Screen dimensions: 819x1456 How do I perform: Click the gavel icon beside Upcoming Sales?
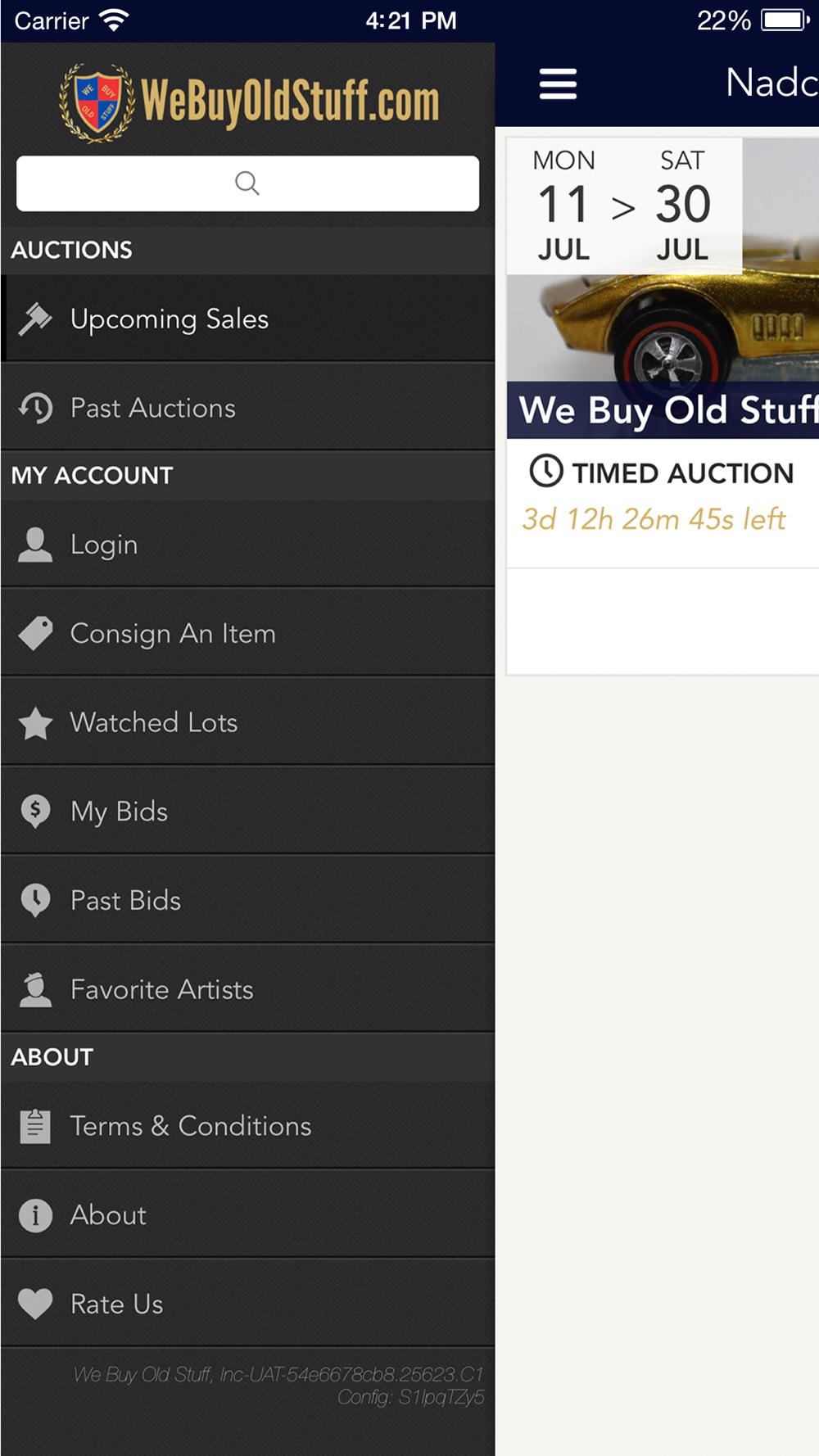[35, 319]
